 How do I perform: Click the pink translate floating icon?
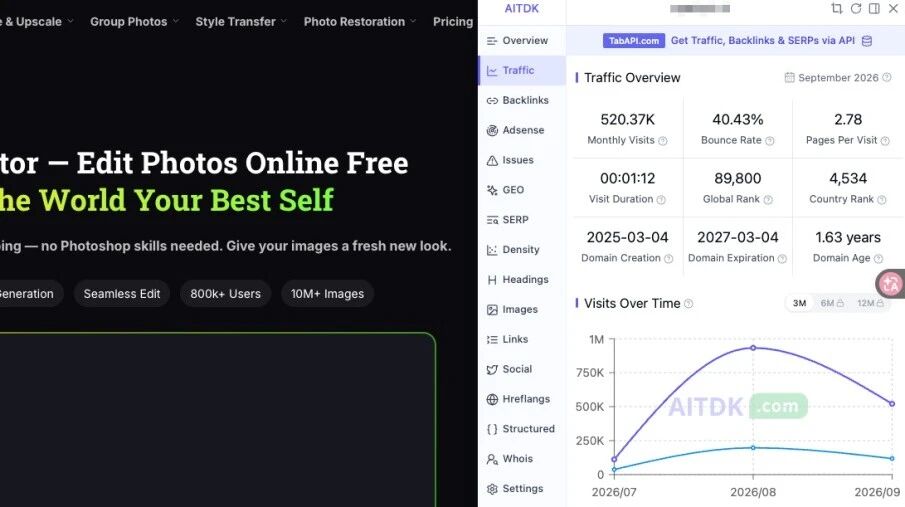(x=889, y=284)
